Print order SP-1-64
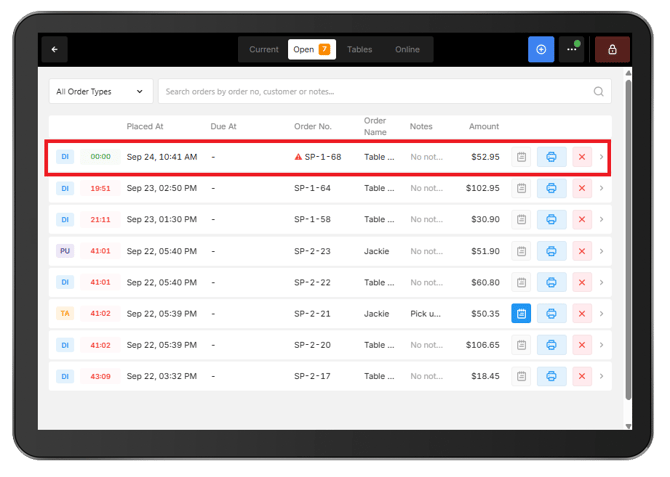 pyautogui.click(x=552, y=188)
